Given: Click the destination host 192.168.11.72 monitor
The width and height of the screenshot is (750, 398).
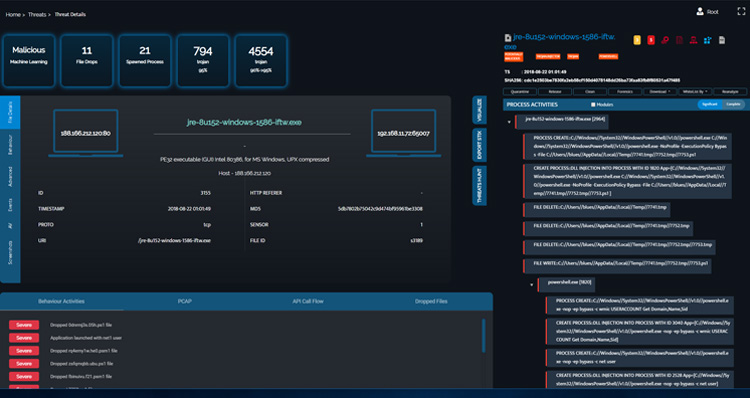Looking at the screenshot, I should [403, 133].
